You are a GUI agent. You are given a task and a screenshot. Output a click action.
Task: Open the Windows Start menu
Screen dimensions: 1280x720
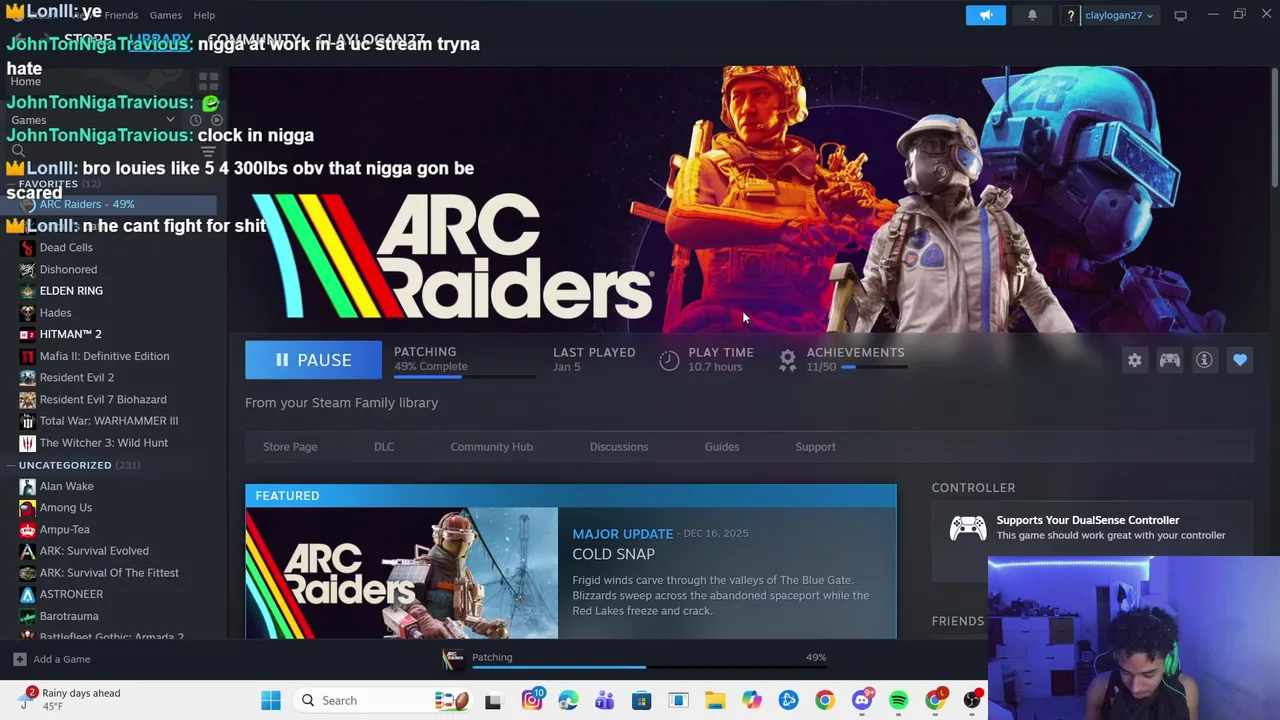(271, 701)
